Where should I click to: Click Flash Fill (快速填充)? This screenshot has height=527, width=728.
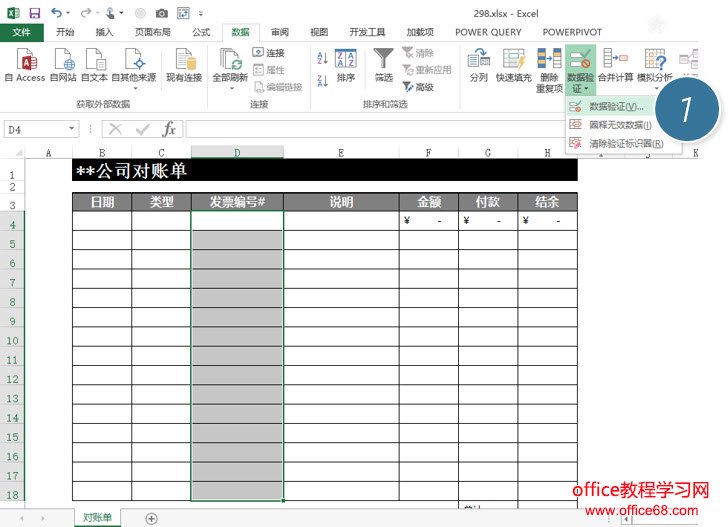(514, 66)
